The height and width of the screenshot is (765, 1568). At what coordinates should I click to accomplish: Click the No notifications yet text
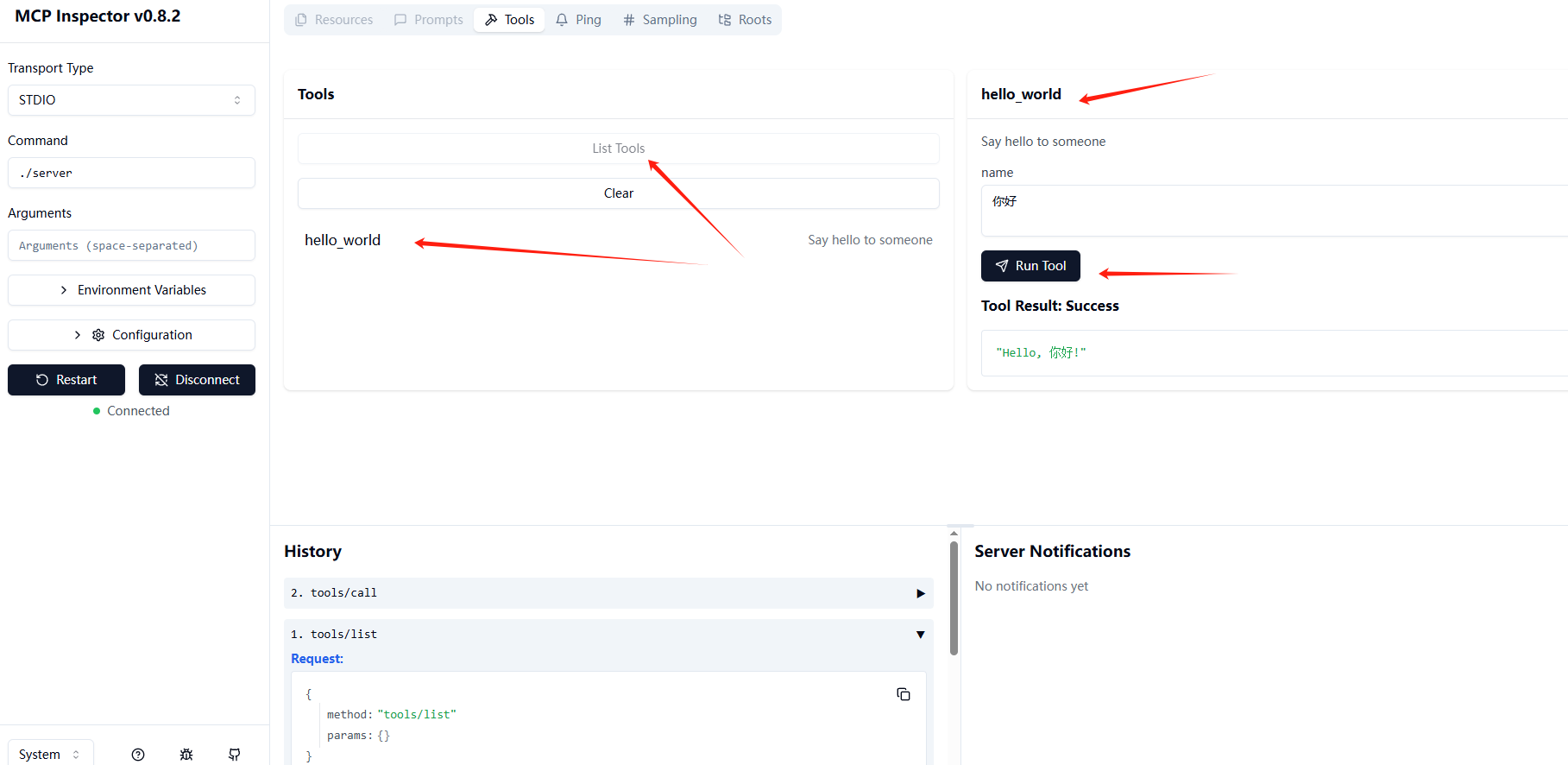(x=1031, y=586)
